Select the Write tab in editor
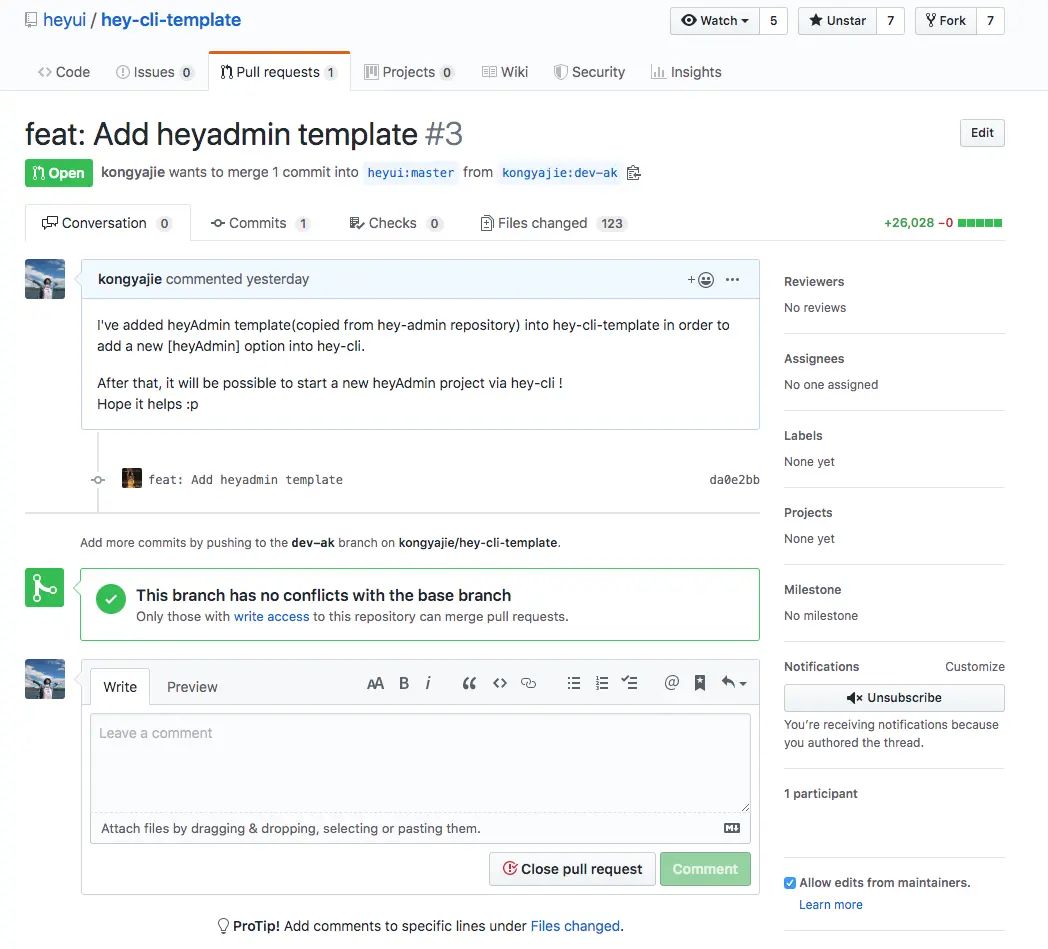This screenshot has height=949, width=1048. click(120, 687)
